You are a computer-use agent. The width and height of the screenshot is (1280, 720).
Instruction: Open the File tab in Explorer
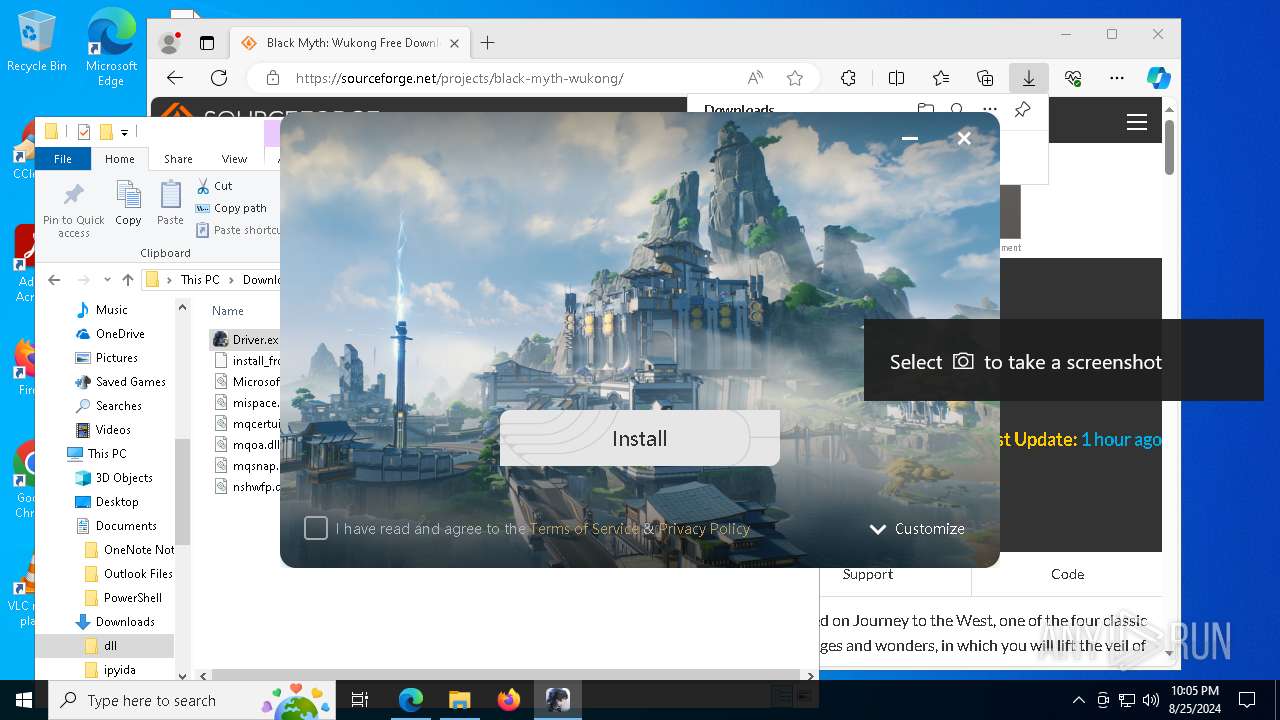point(63,159)
